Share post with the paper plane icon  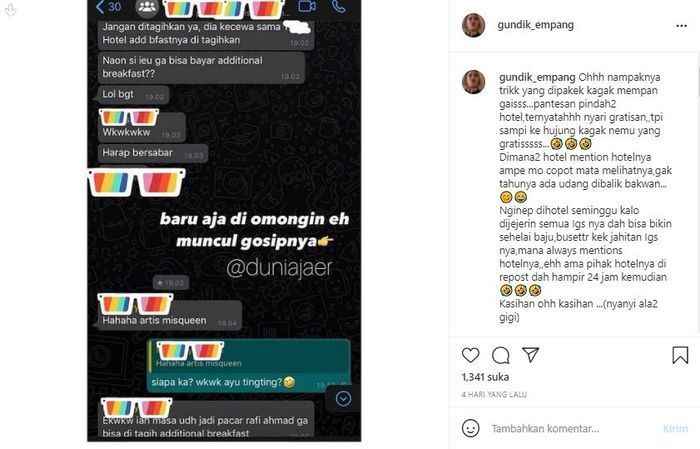tap(531, 355)
